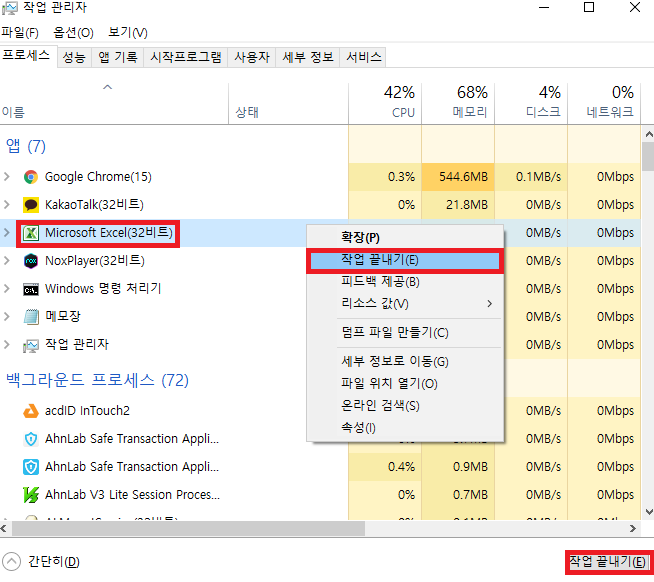Click the horizontal scrollbar right arrow
This screenshot has height=582, width=654.
coord(633,529)
